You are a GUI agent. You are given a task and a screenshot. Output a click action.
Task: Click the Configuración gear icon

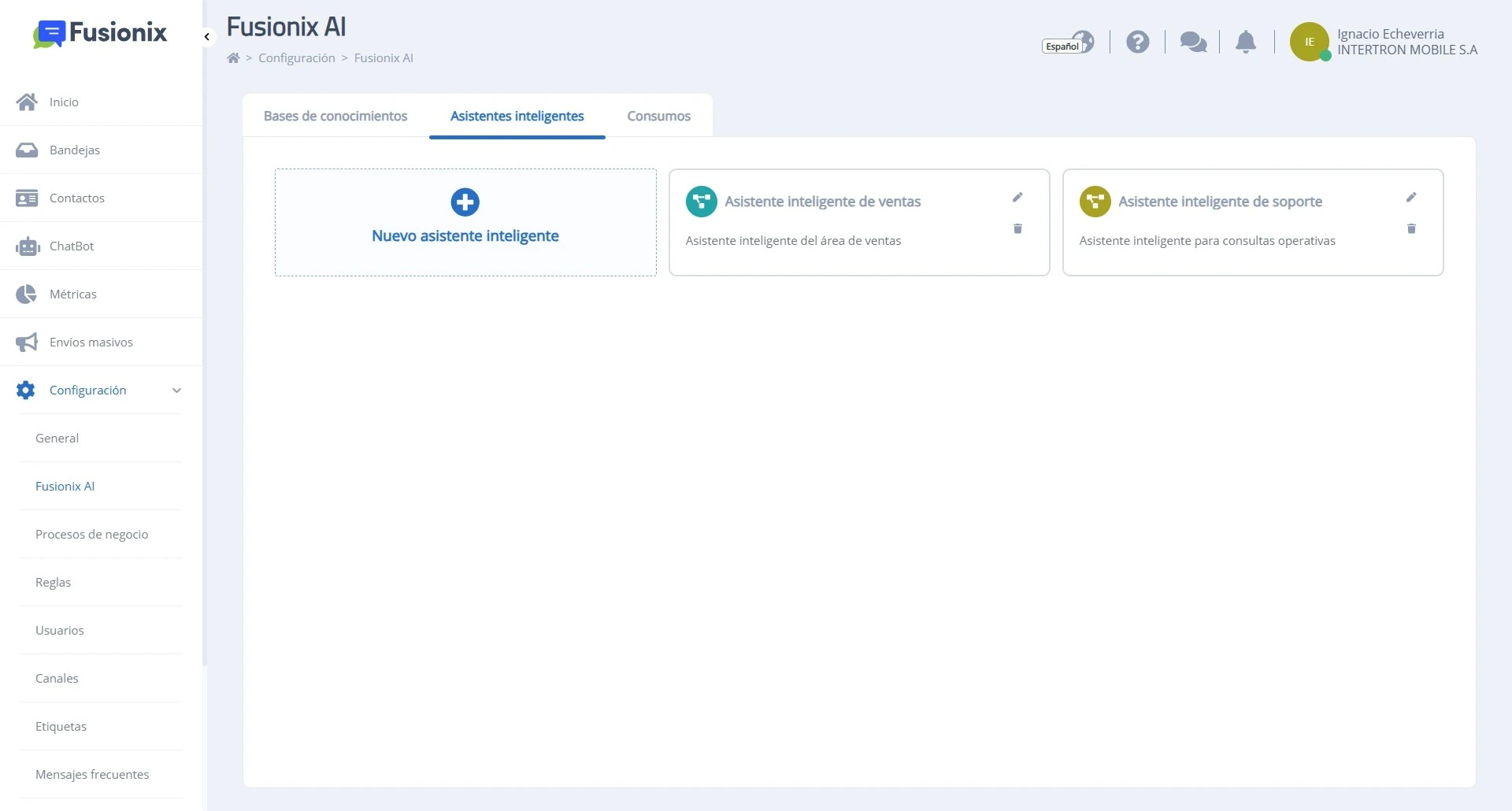[x=26, y=390]
